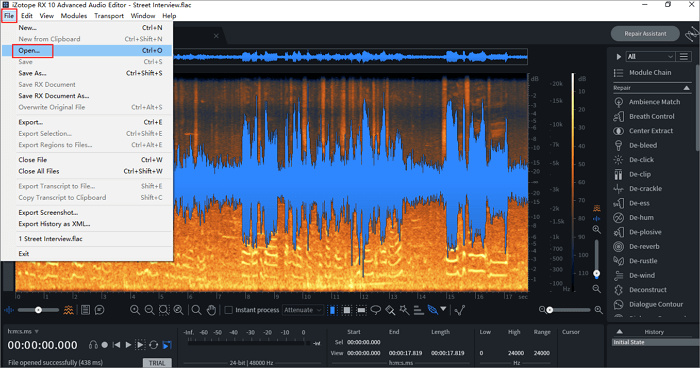Viewport: 700px width, 368px height.
Task: Click the Ambience Match module icon
Action: point(618,102)
